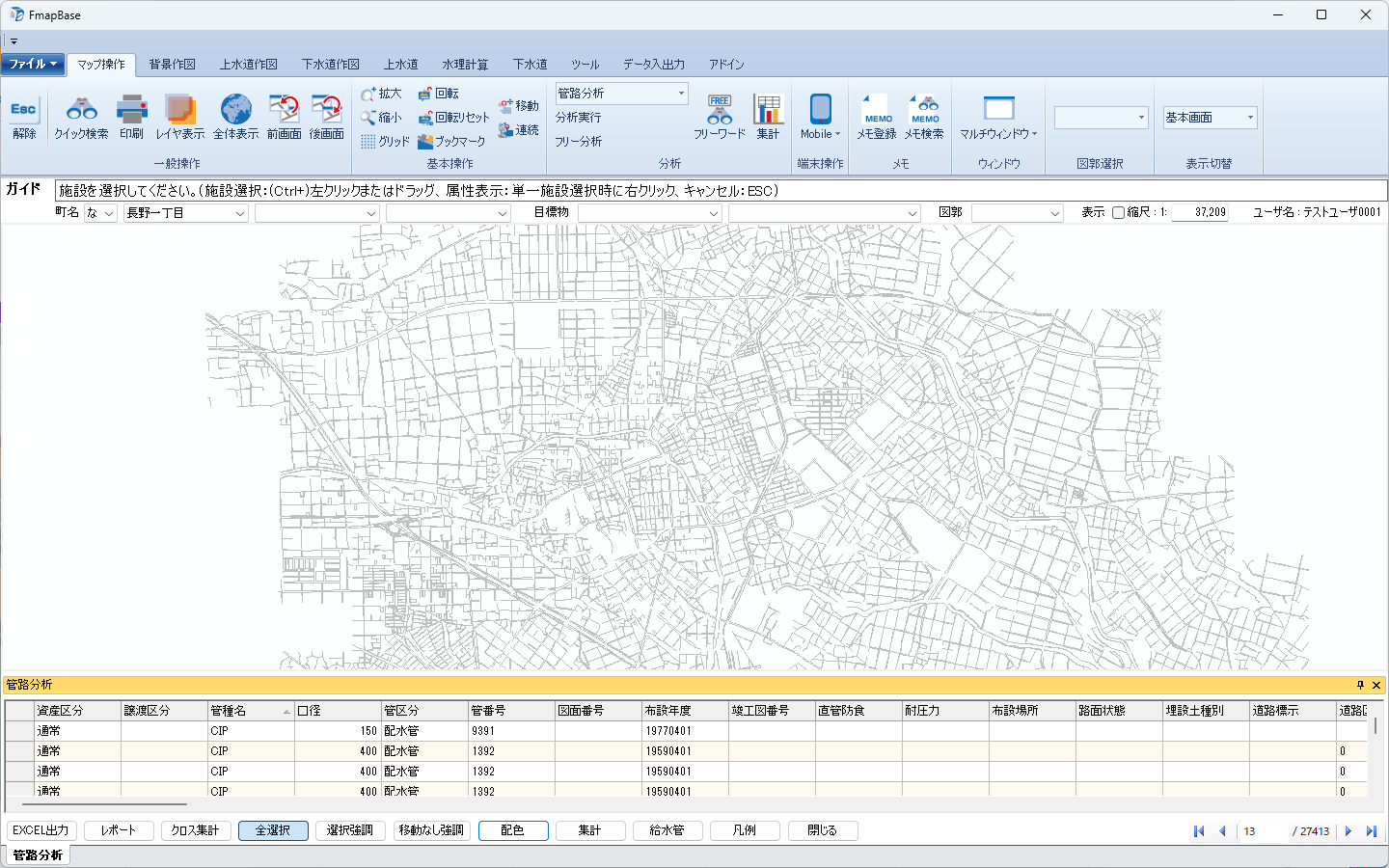Click the Esc 解除 cancel icon
Viewport: 1389px width, 868px height.
[24, 118]
